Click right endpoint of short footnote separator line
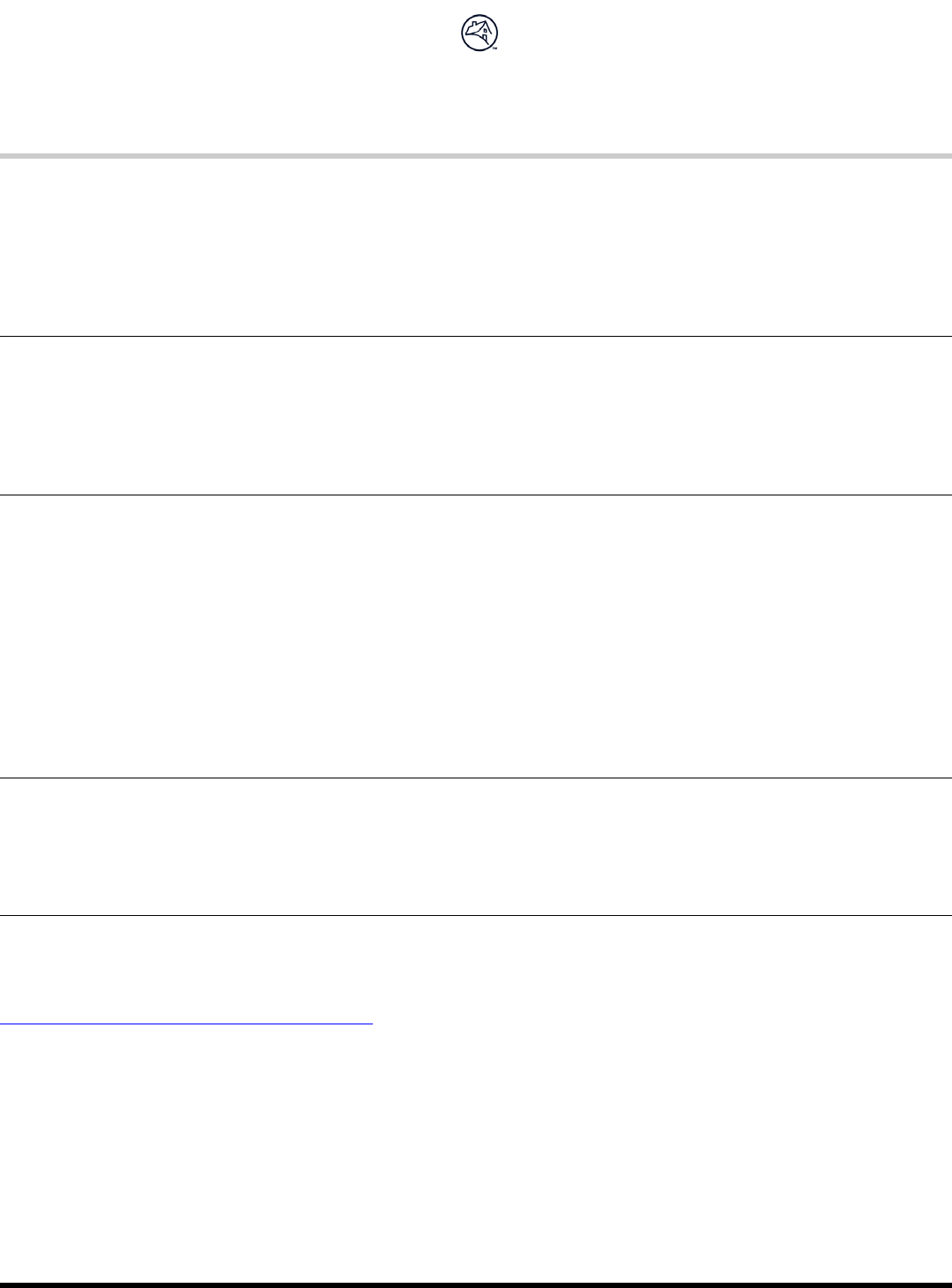952x1288 pixels. point(372,1024)
